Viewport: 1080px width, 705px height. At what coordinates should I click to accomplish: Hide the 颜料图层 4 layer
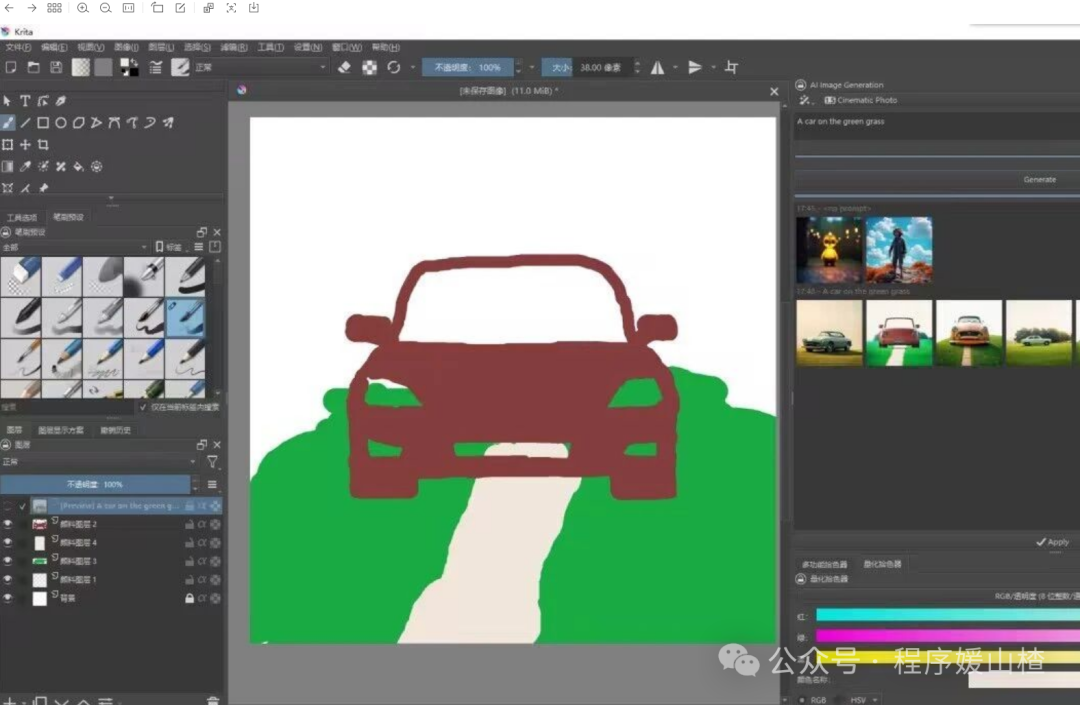8,543
